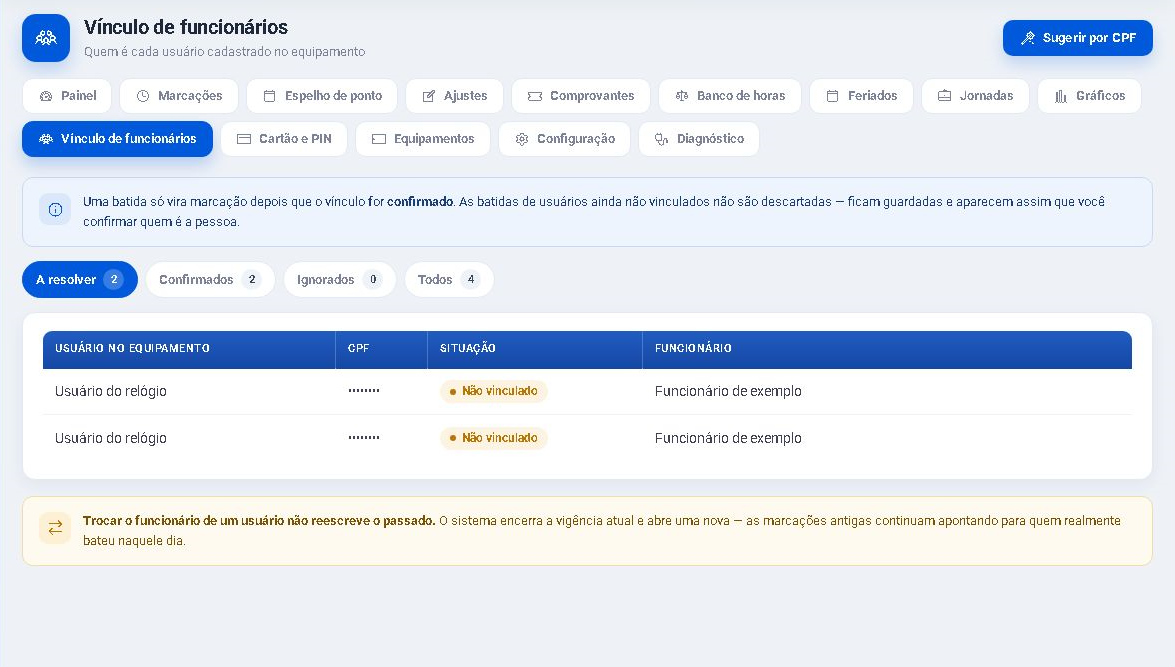The width and height of the screenshot is (1175, 667).
Task: Click the Marcações clock icon
Action: coord(142,96)
